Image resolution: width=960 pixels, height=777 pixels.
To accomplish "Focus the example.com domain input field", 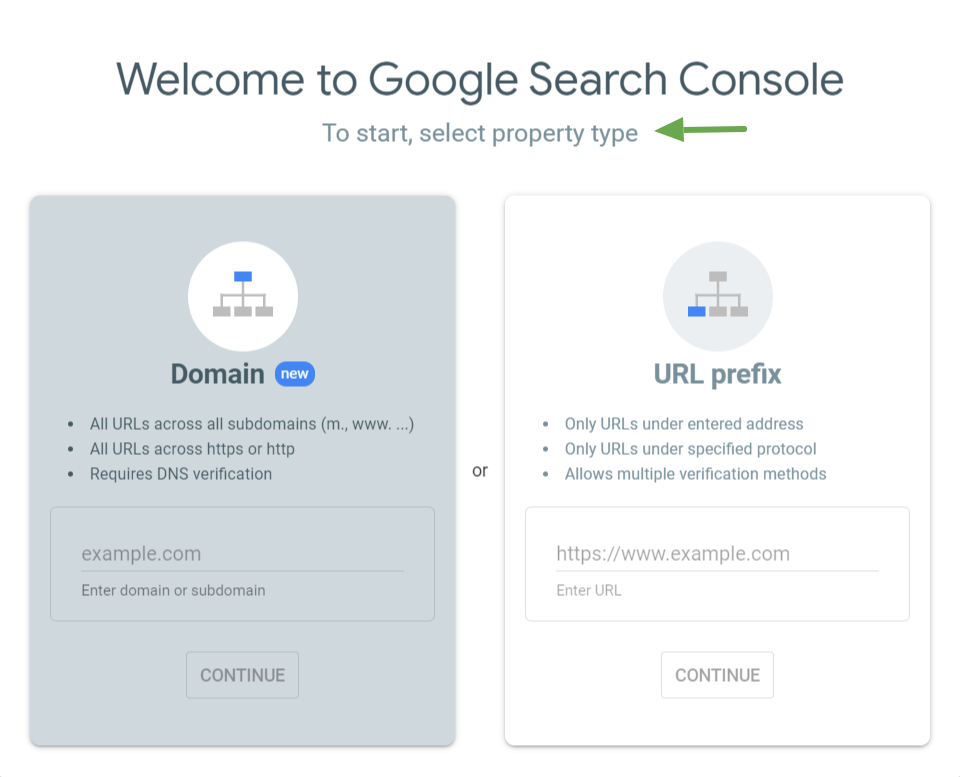I will [242, 554].
